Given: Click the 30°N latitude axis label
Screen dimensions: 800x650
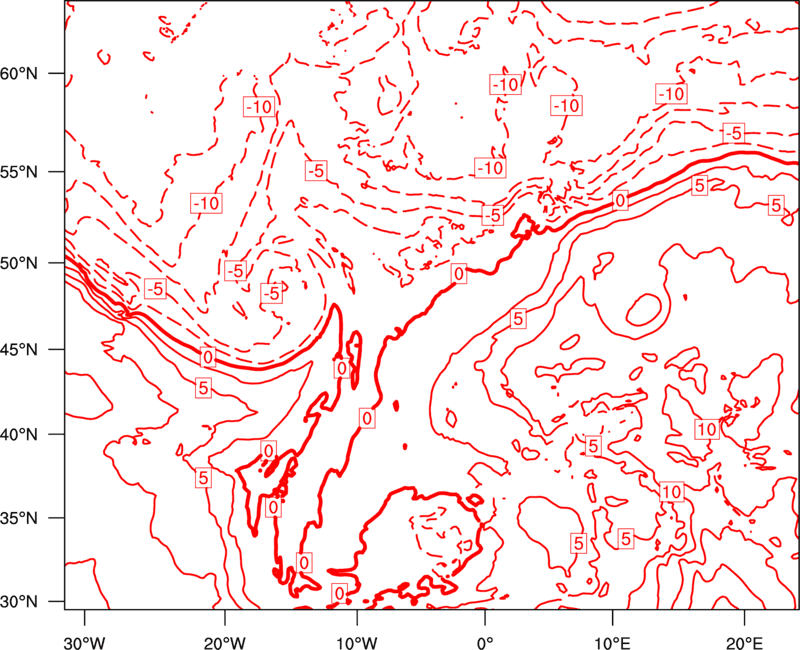Looking at the screenshot, I should tap(19, 602).
